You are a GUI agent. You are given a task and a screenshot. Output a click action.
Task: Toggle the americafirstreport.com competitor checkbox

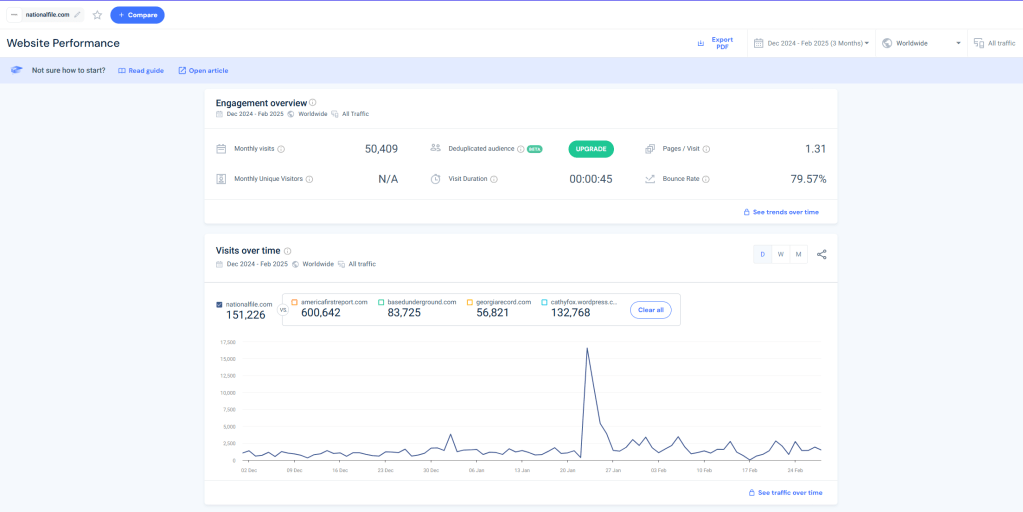(x=295, y=302)
